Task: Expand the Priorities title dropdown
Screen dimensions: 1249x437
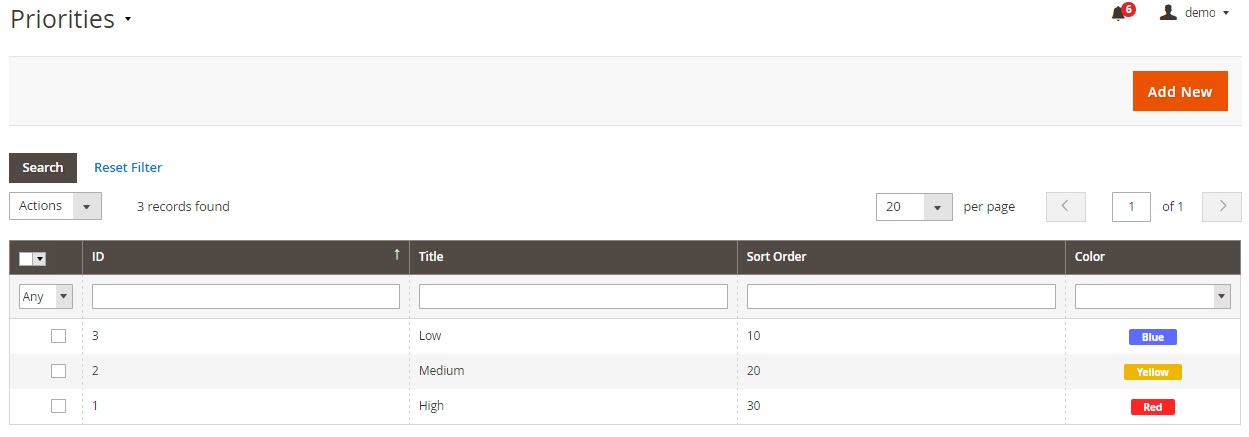Action: coord(128,20)
